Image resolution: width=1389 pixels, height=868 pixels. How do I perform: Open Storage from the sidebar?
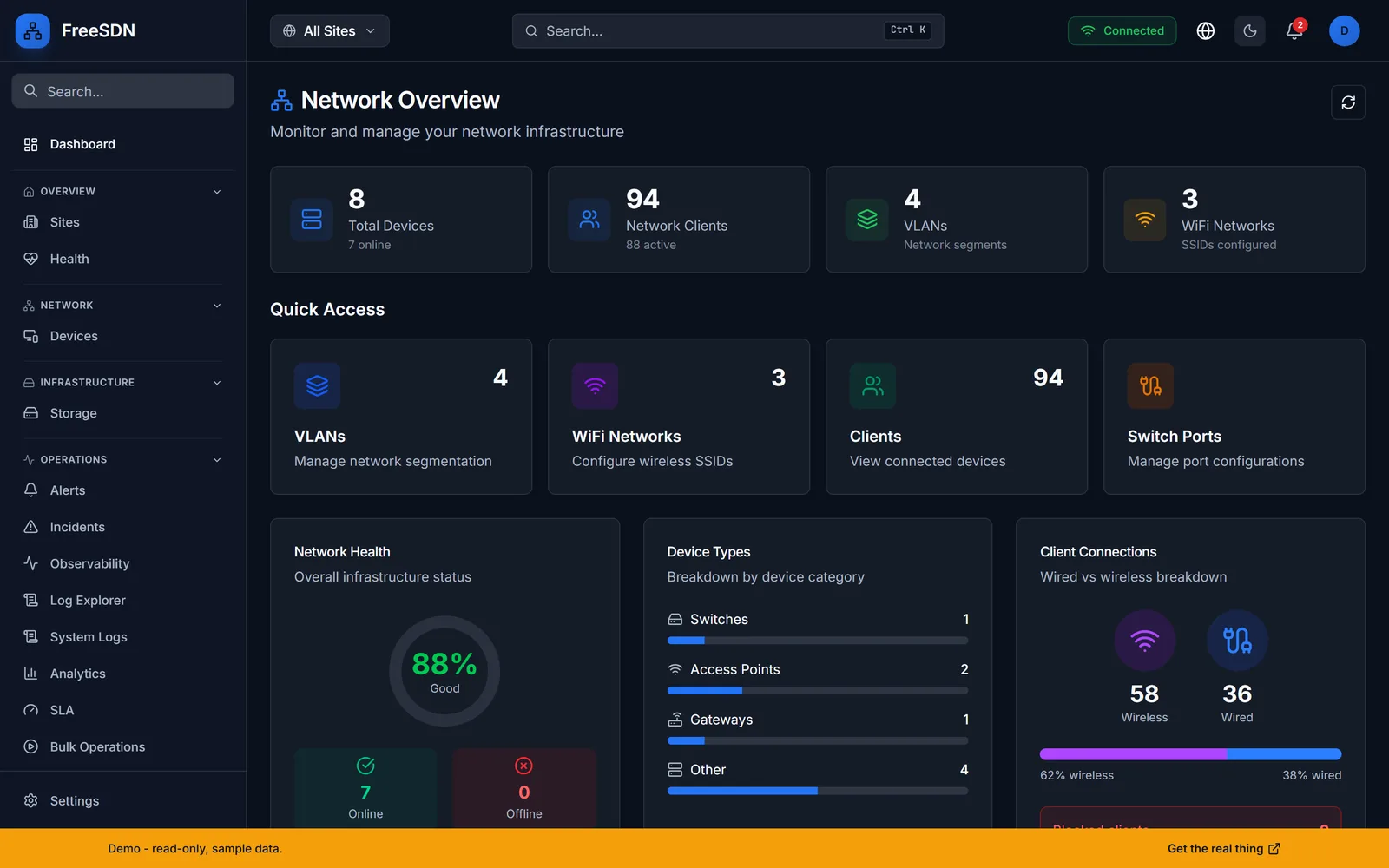122,413
